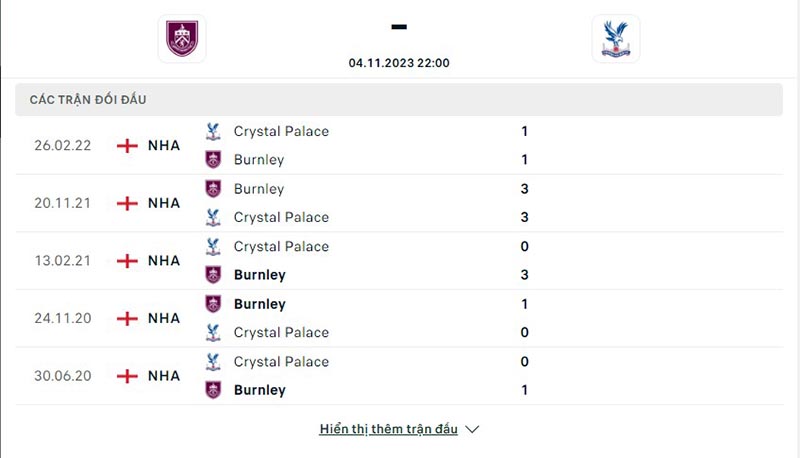
Task: Click the NHA league label for 26.02.22
Action: click(164, 145)
